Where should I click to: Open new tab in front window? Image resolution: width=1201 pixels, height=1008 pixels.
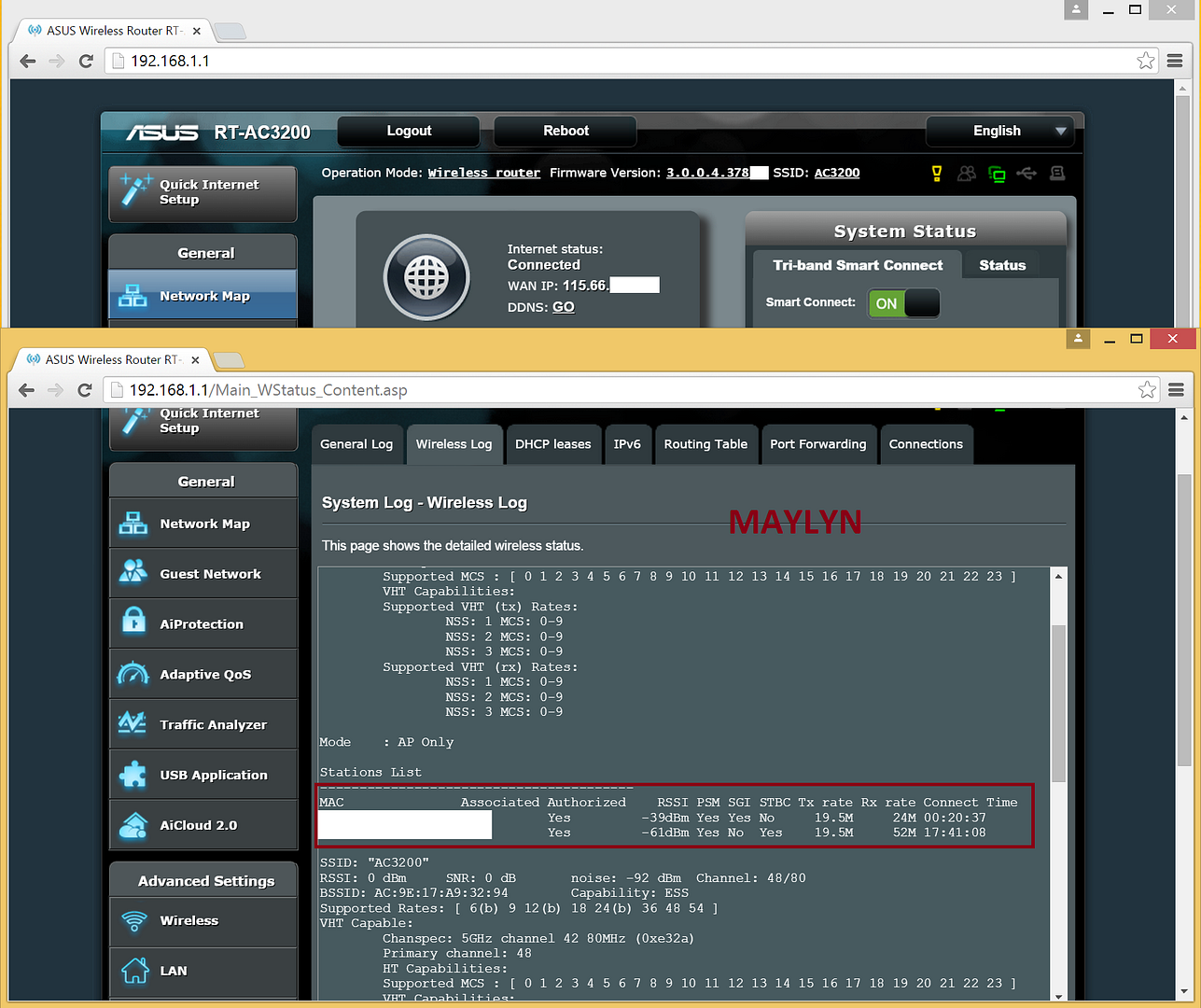[230, 360]
